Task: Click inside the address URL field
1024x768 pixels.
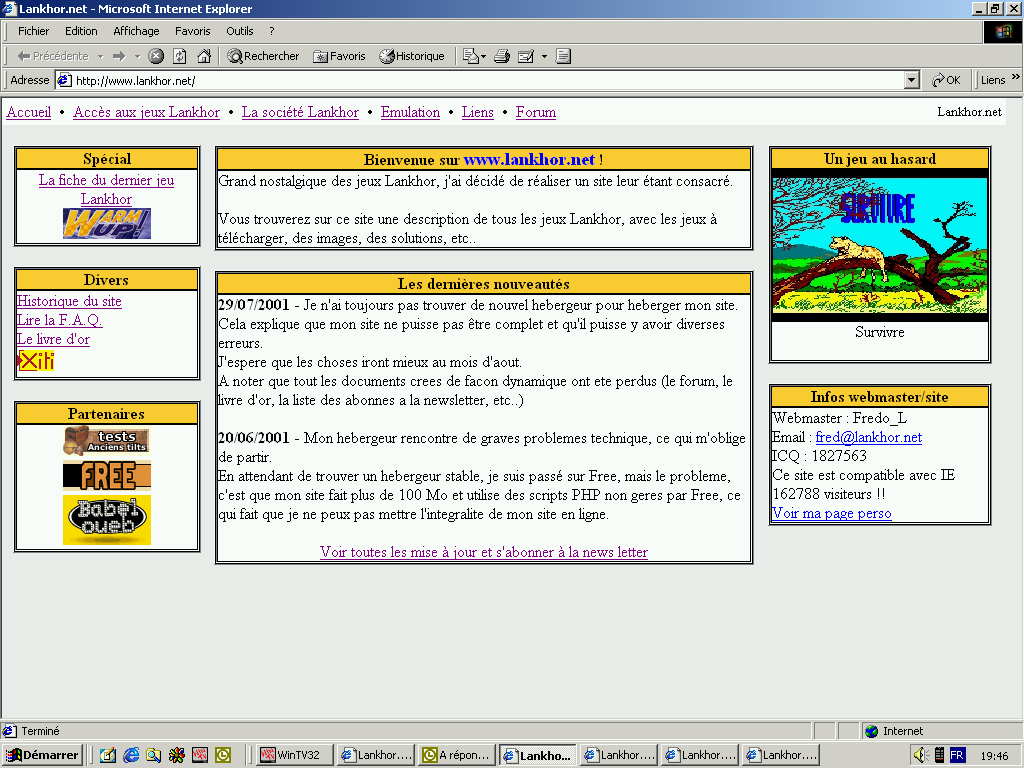Action: pos(487,80)
